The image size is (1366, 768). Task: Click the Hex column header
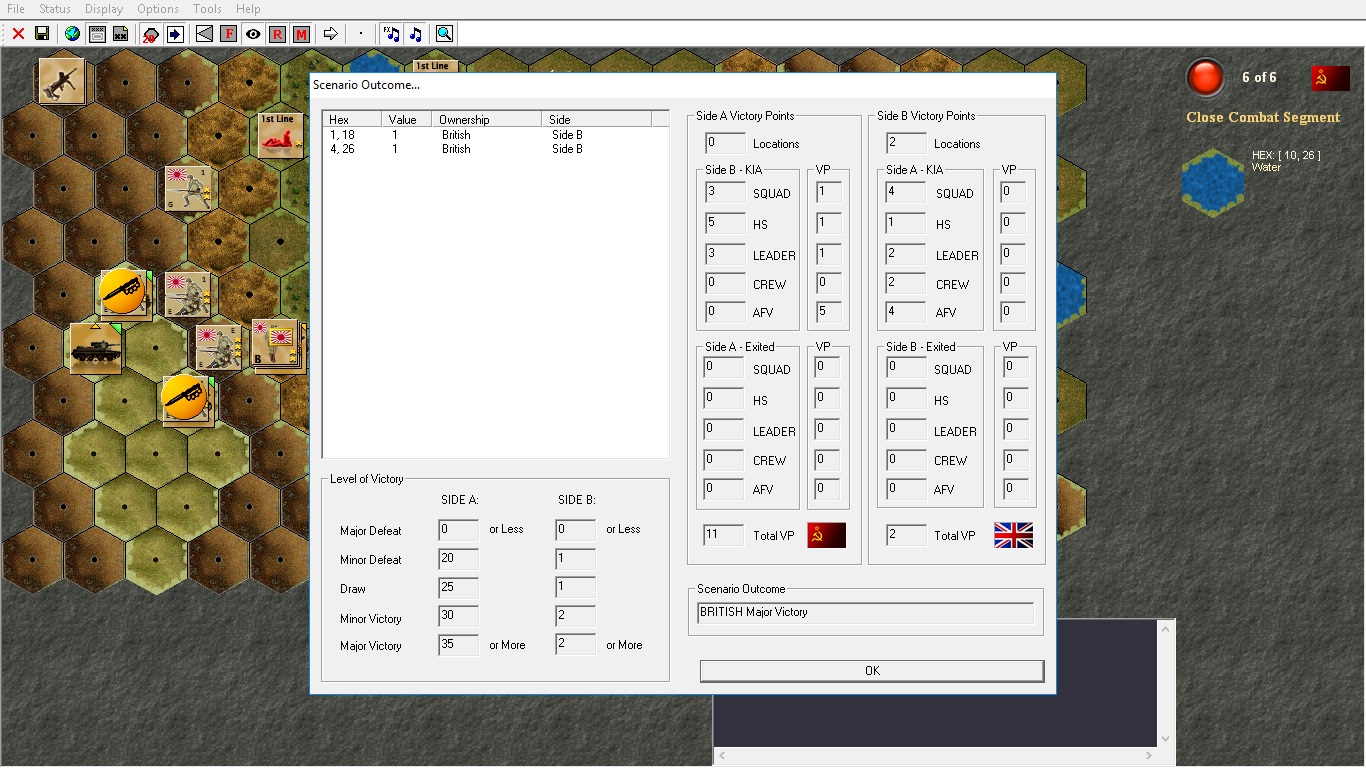[351, 120]
